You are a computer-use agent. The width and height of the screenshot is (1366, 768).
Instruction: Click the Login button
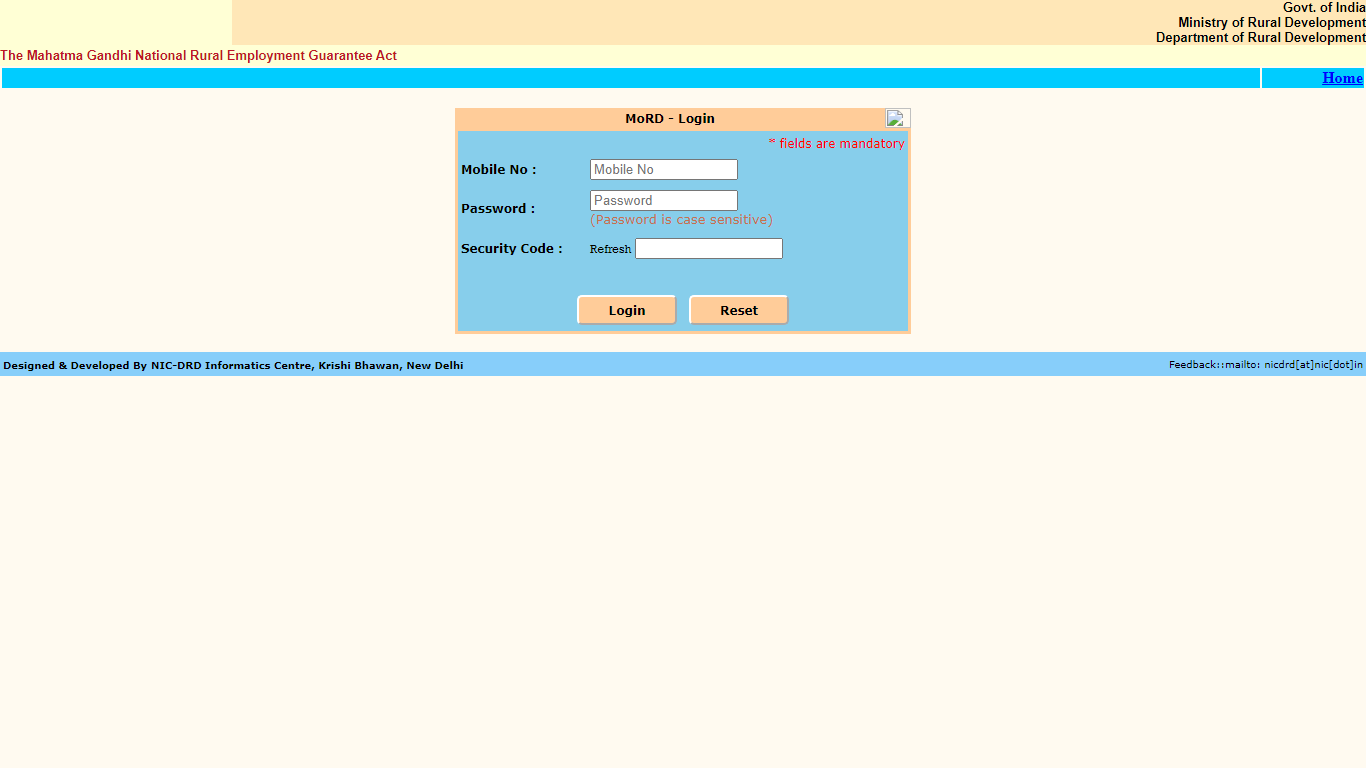(627, 310)
